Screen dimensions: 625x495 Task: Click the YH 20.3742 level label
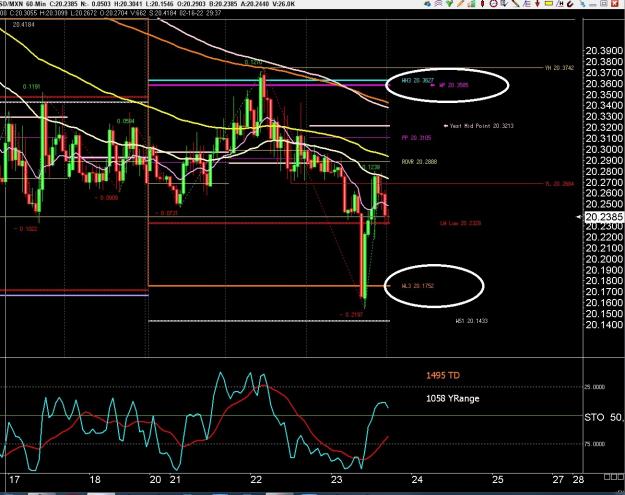560,68
